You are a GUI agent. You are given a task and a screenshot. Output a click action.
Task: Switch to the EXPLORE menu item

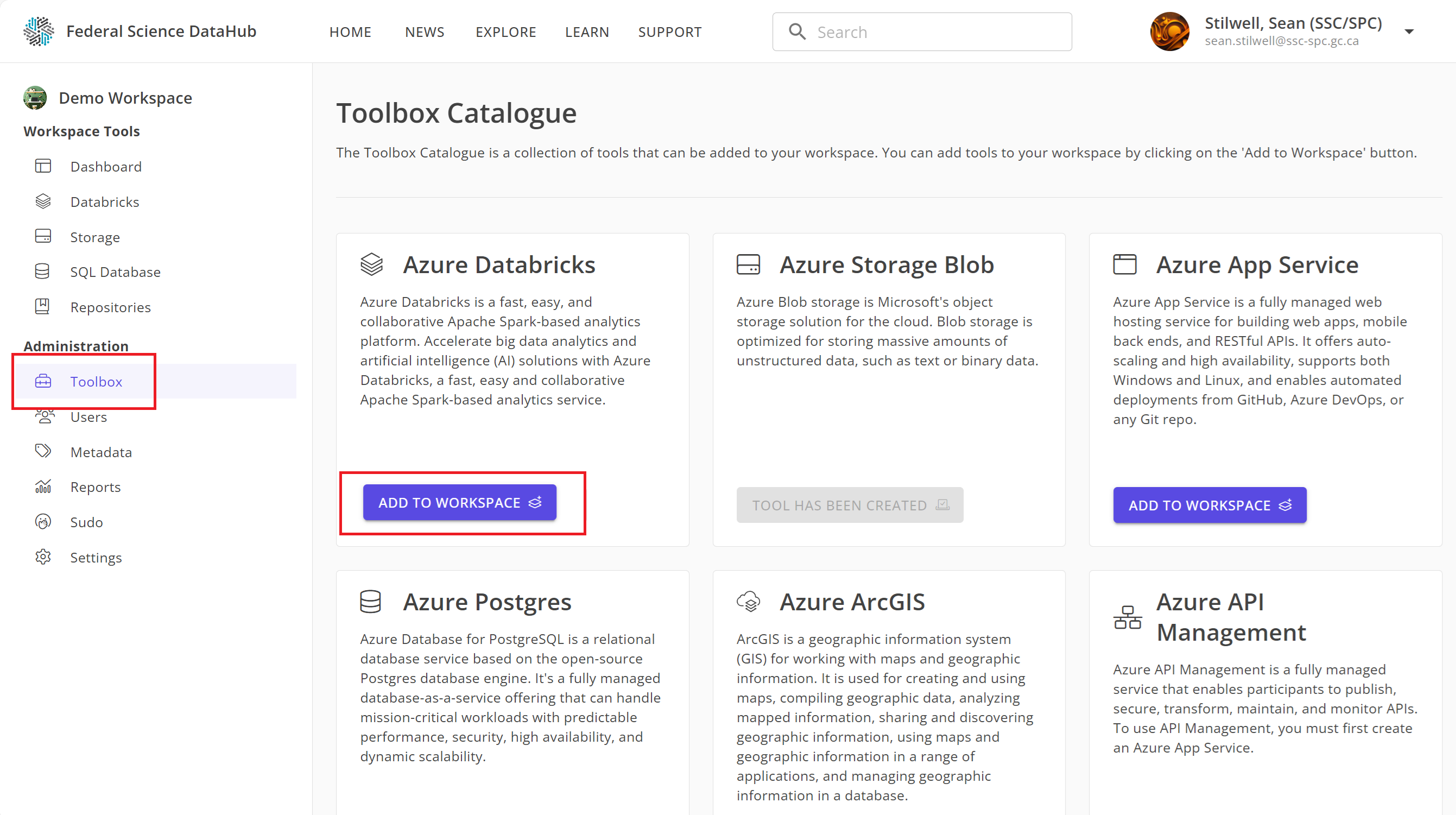pos(506,31)
